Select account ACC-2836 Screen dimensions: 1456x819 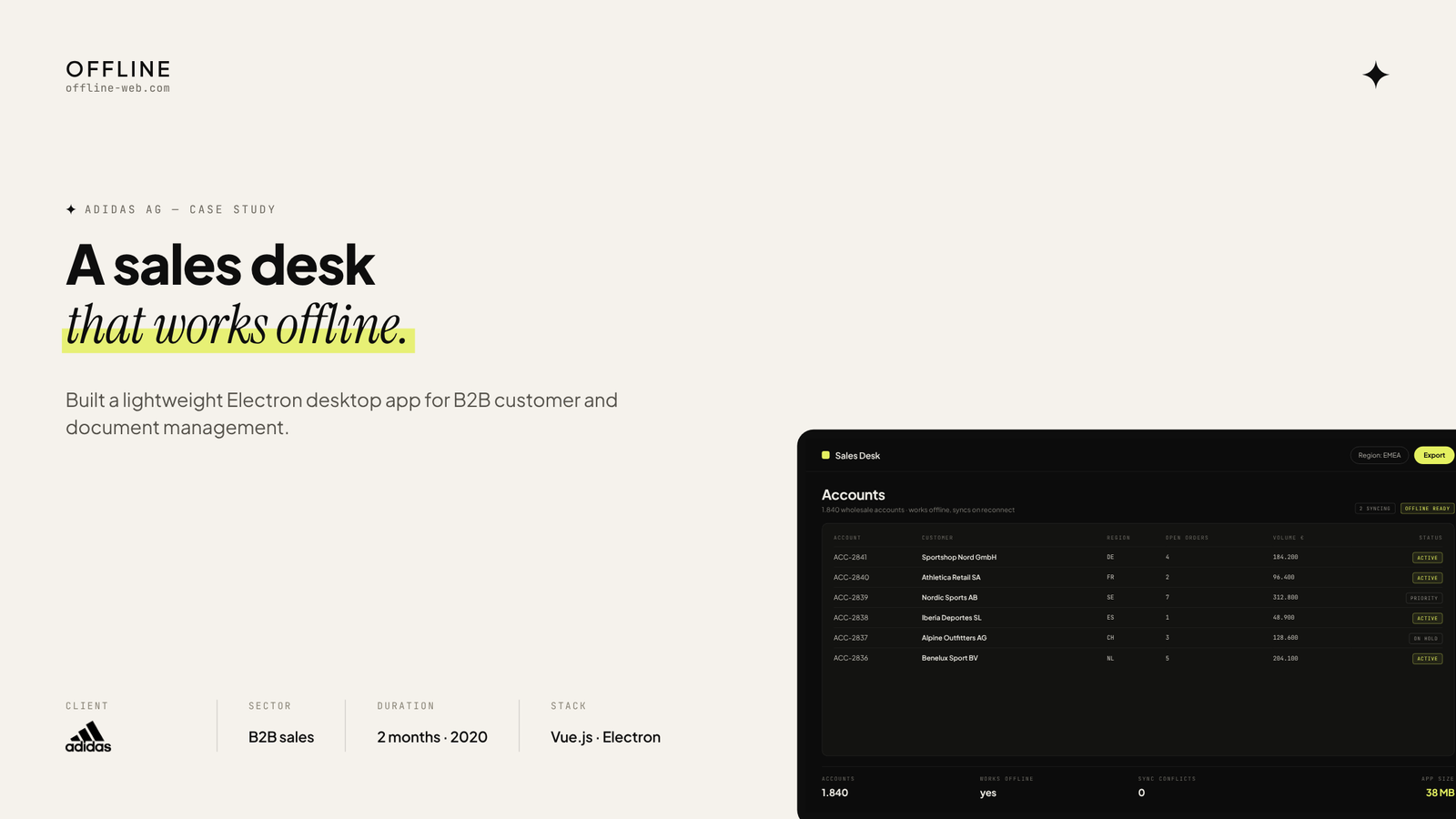[x=851, y=658]
